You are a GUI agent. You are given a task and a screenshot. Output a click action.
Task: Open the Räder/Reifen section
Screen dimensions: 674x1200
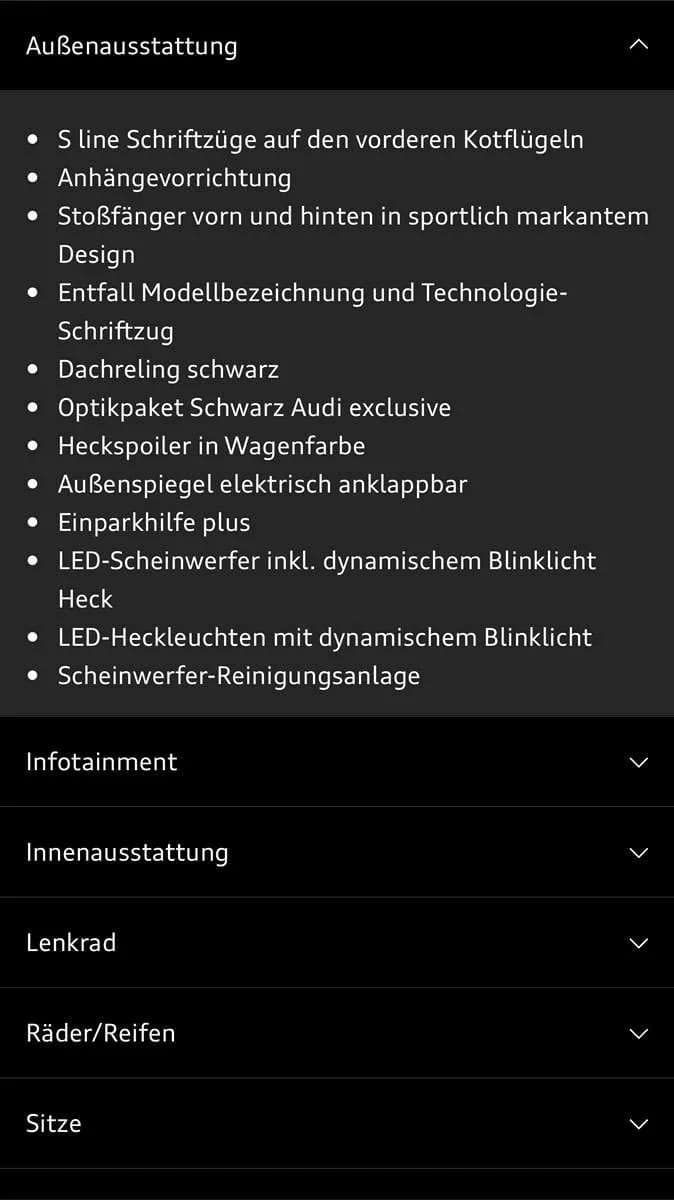pos(337,1033)
